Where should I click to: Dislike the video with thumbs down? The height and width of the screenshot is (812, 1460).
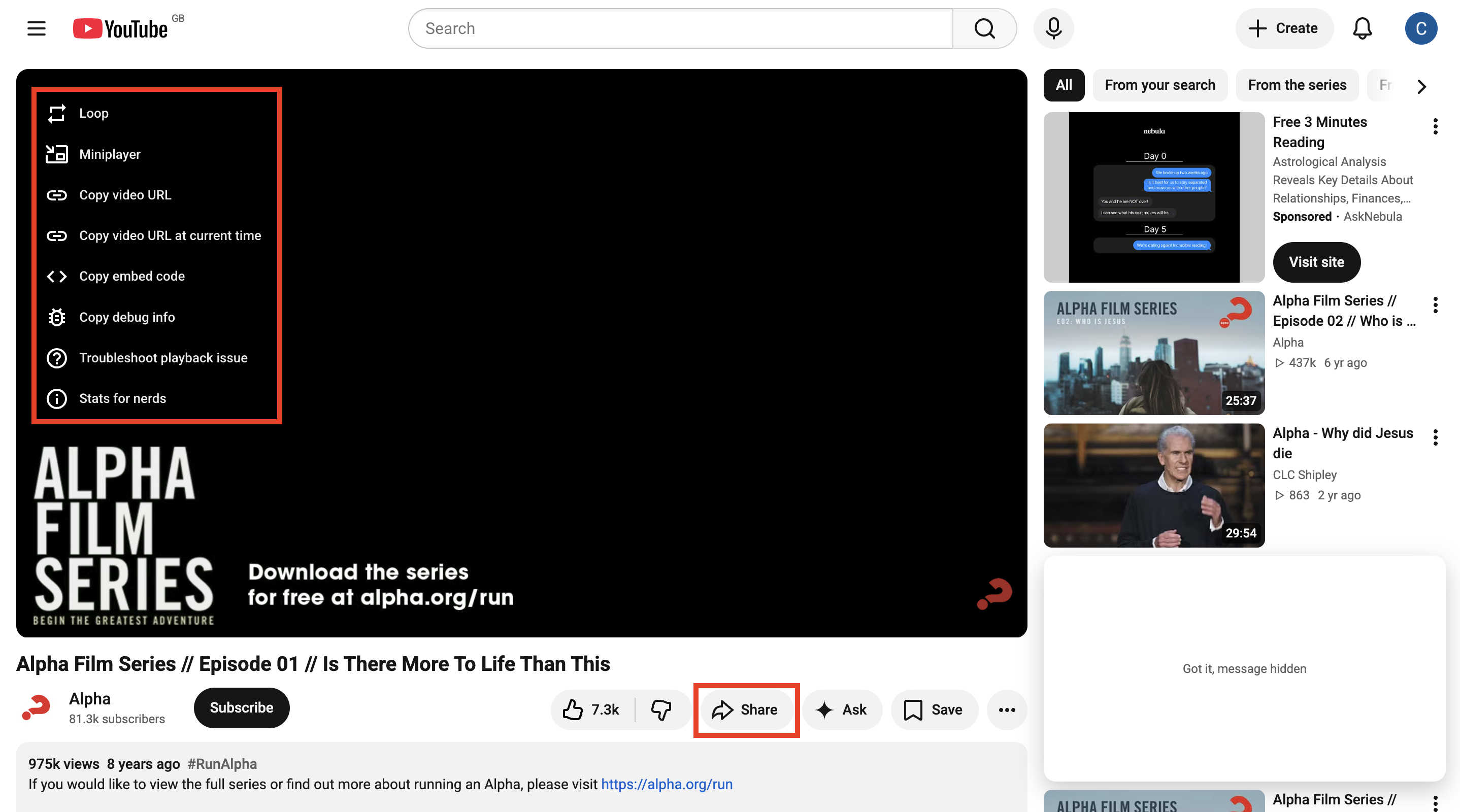(661, 709)
